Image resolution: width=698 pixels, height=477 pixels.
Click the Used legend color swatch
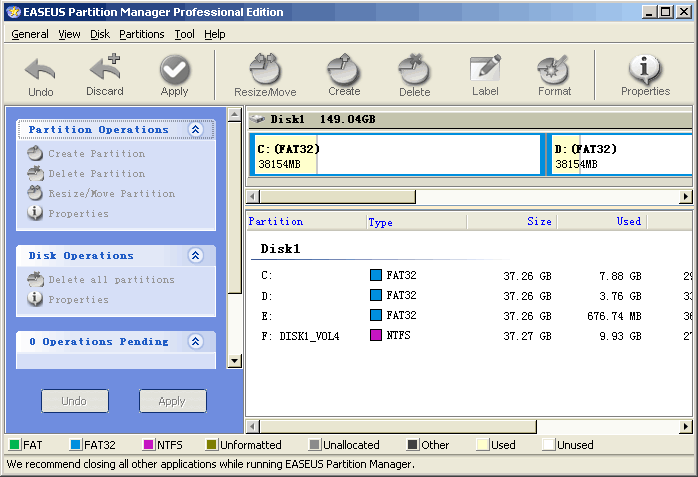482,445
